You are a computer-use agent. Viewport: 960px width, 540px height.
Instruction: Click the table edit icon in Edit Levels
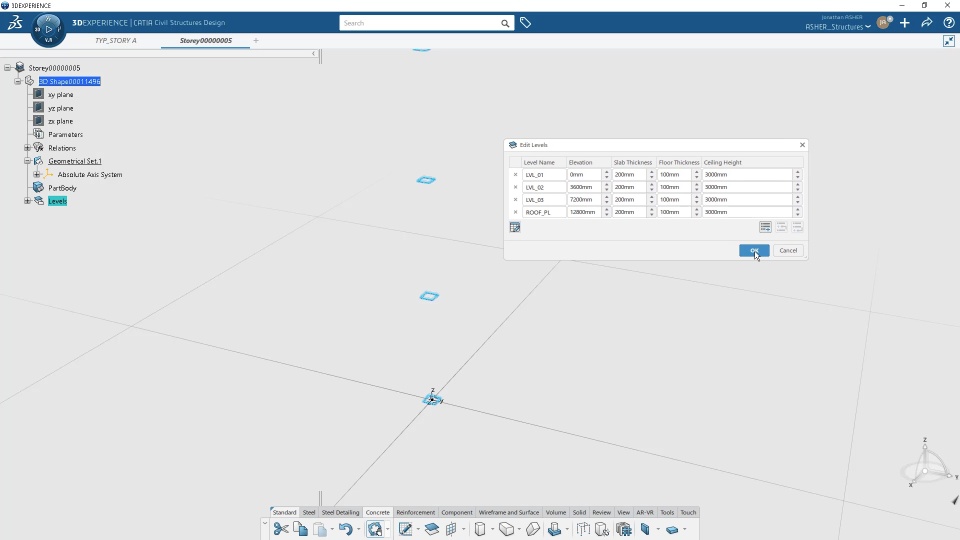(515, 227)
